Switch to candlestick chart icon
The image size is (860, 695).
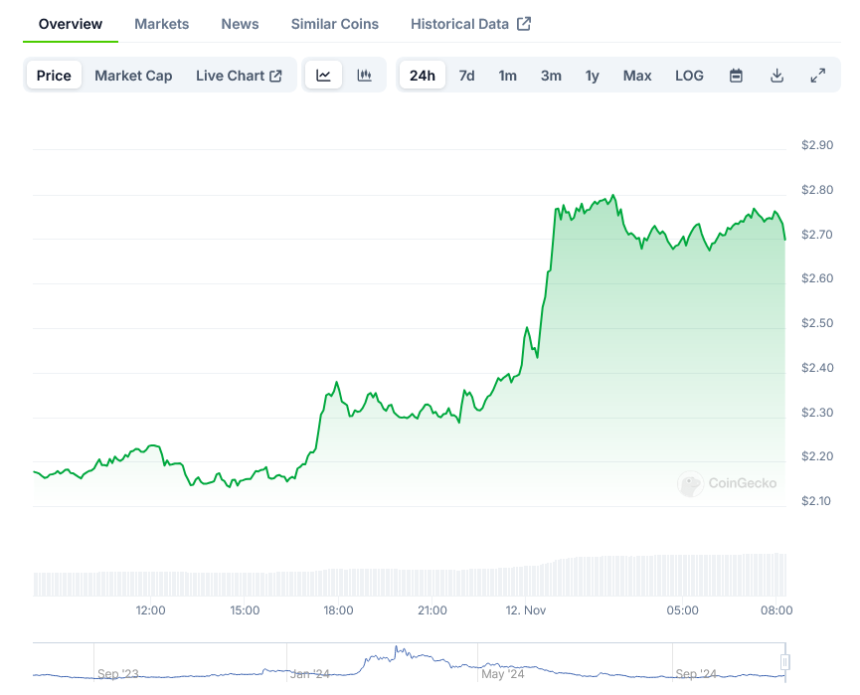click(365, 75)
